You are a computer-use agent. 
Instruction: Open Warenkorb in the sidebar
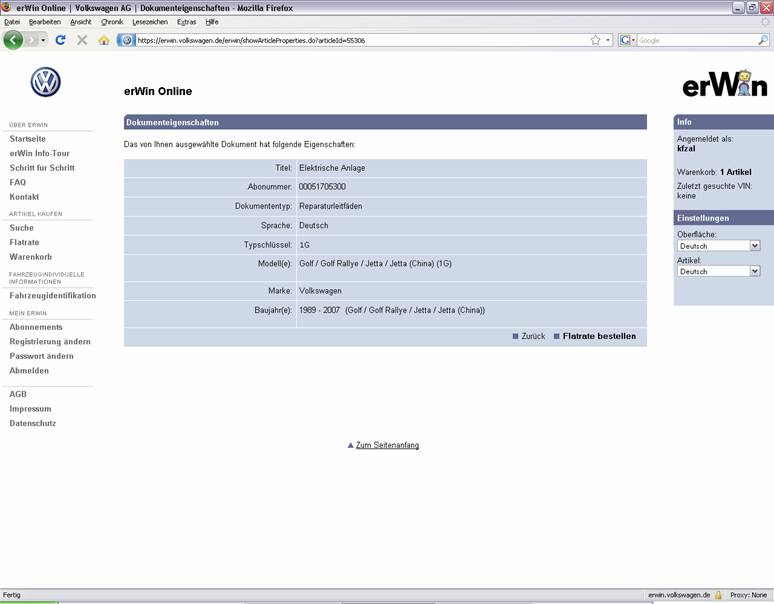pyautogui.click(x=30, y=257)
